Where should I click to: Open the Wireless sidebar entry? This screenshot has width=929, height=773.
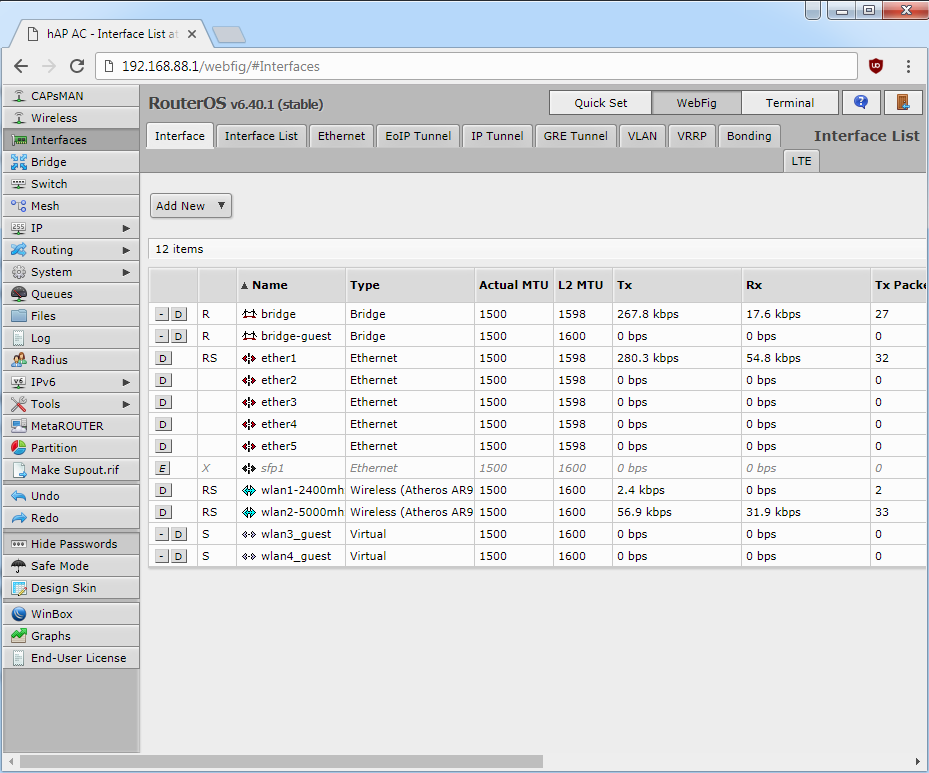pyautogui.click(x=71, y=118)
